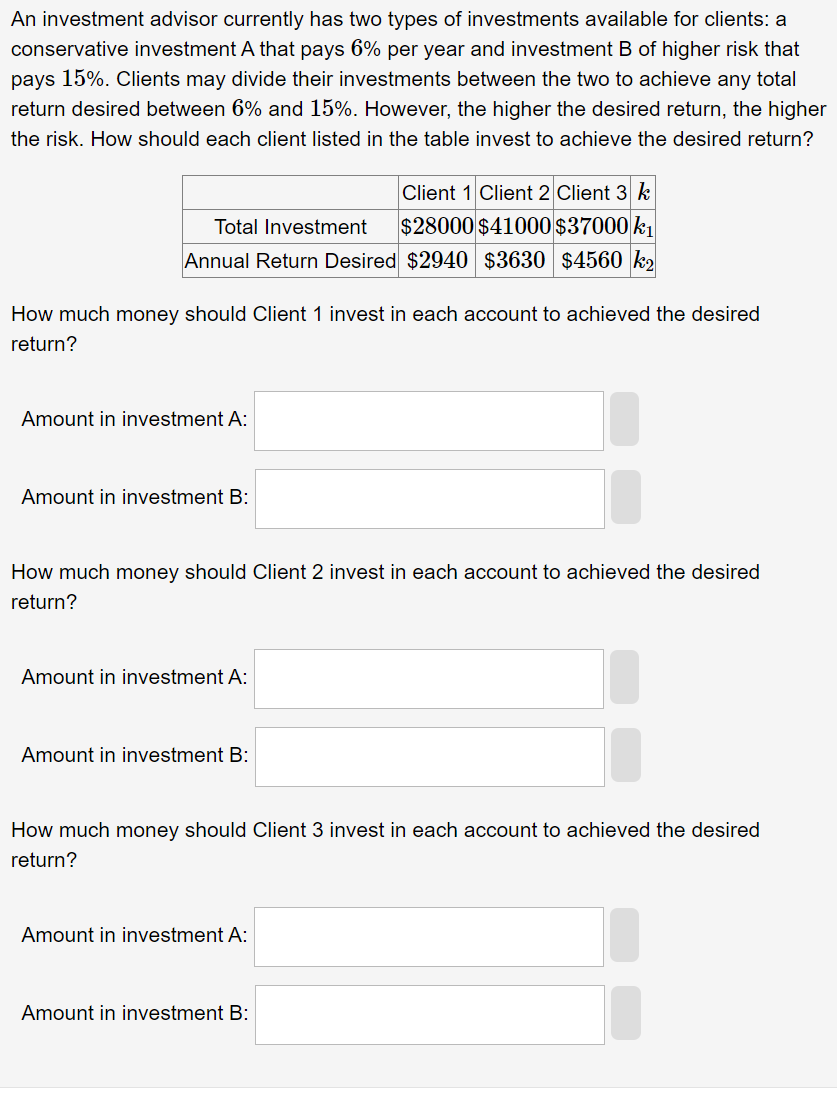Screen dimensions: 837x1095
Task: Click the gray button beside Client 3 investment B field
Action: click(625, 1013)
